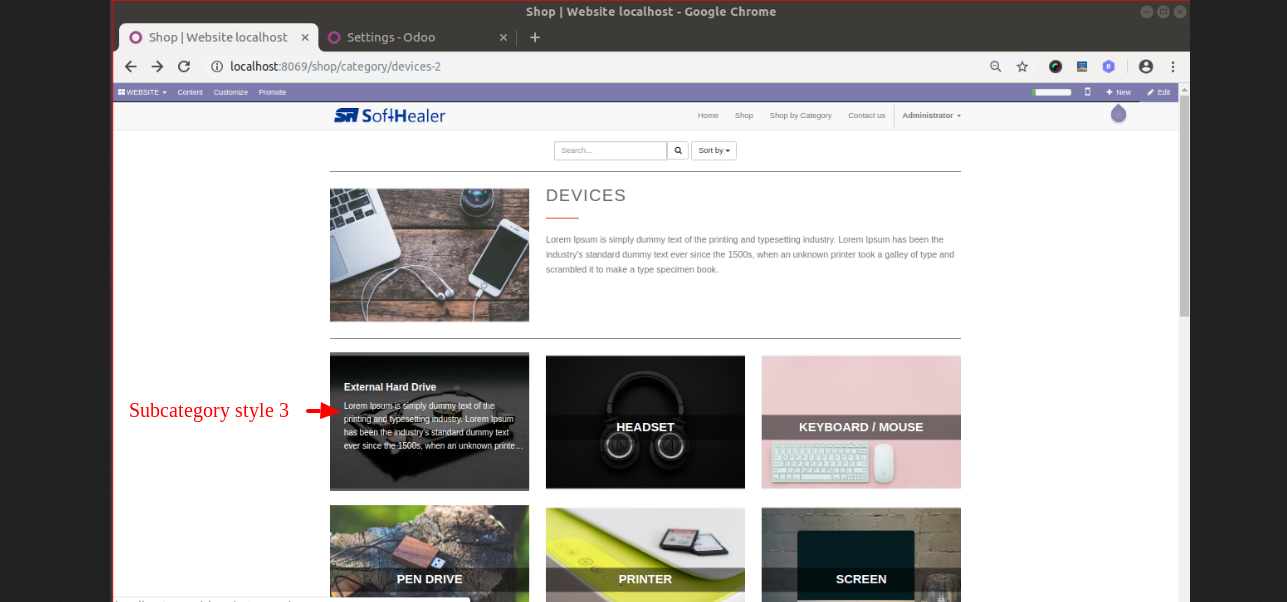
Task: Expand the Sort by dropdown
Action: pyautogui.click(x=714, y=151)
